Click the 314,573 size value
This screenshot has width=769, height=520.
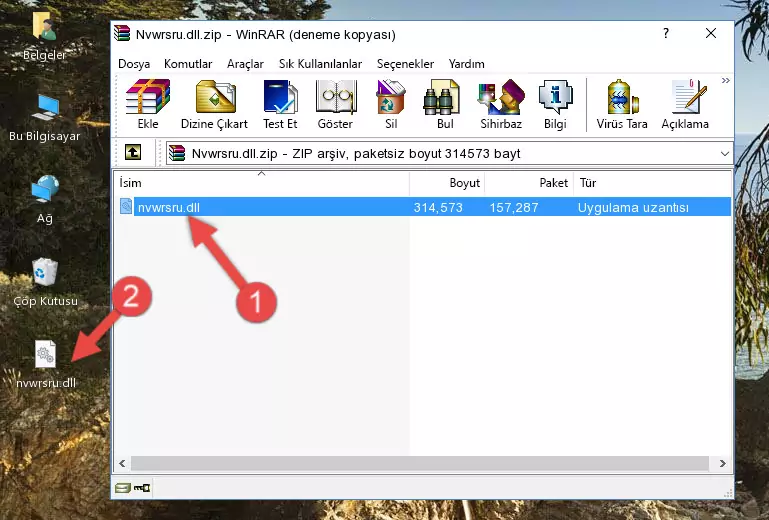[x=438, y=208]
